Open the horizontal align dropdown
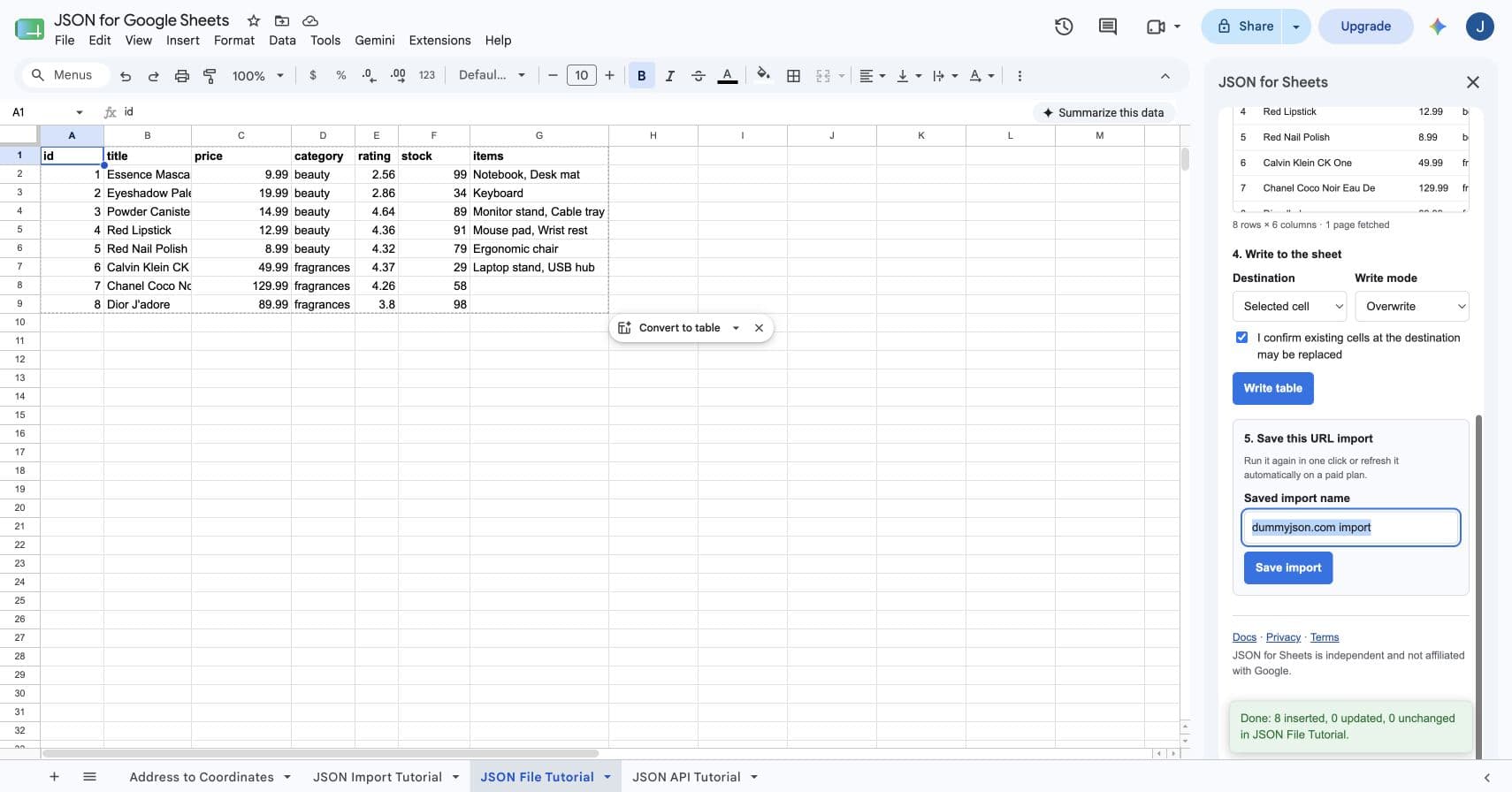The image size is (1512, 792). coord(872,76)
